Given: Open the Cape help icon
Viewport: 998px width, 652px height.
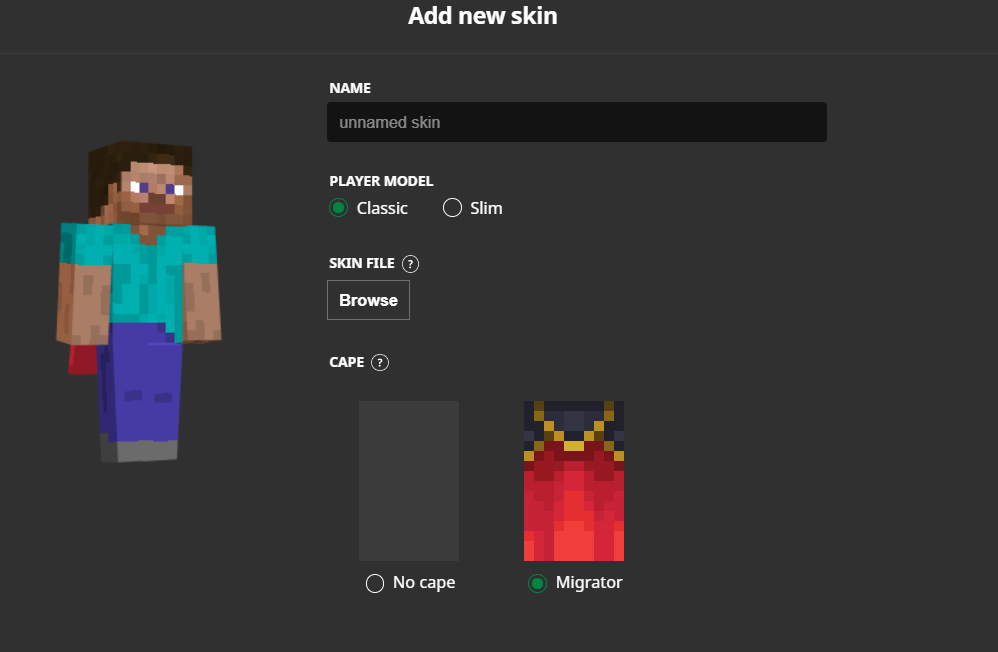Looking at the screenshot, I should [380, 362].
